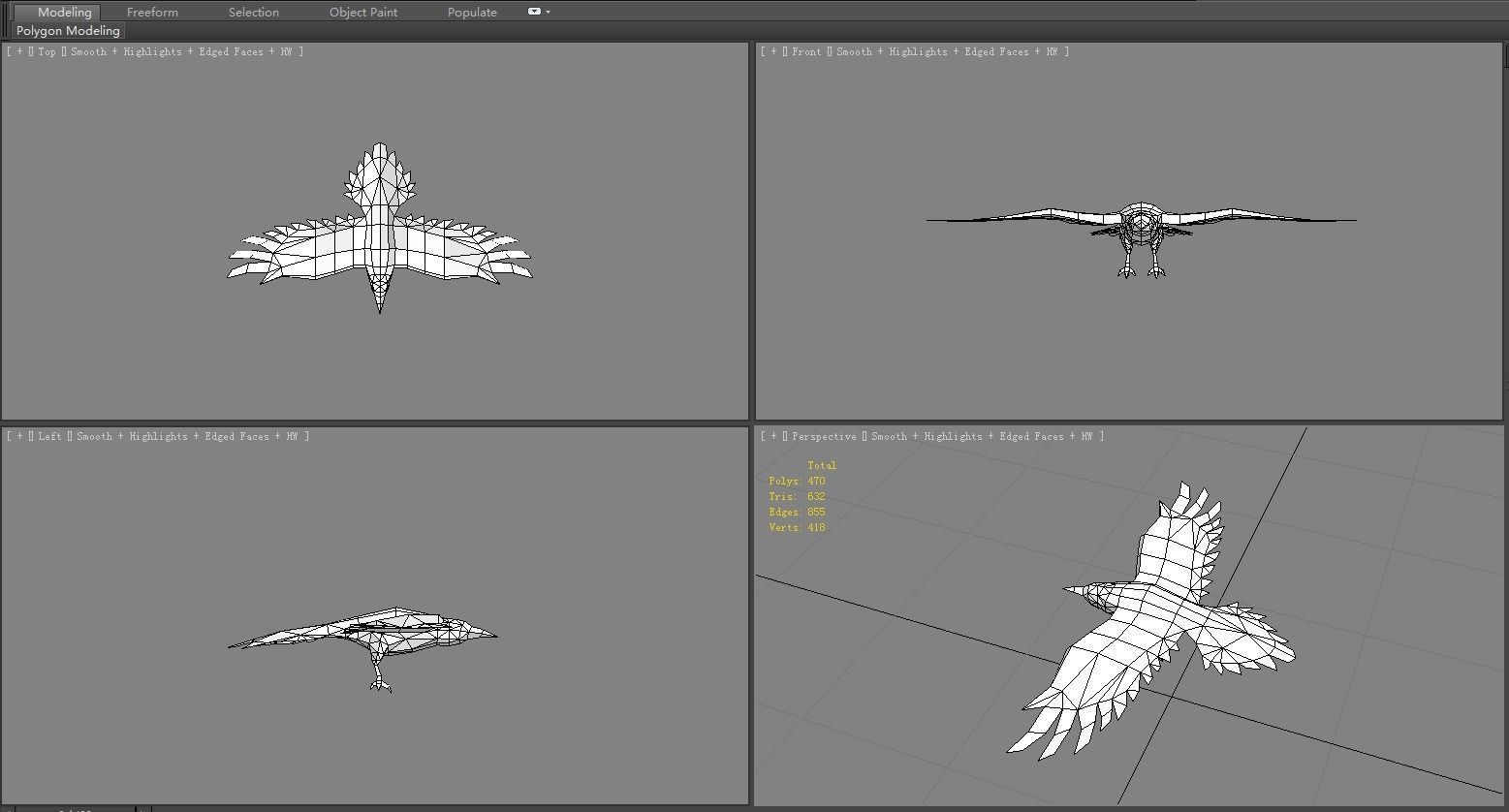Open the Left viewport view-name menu
The image size is (1509, 812).
(x=50, y=436)
